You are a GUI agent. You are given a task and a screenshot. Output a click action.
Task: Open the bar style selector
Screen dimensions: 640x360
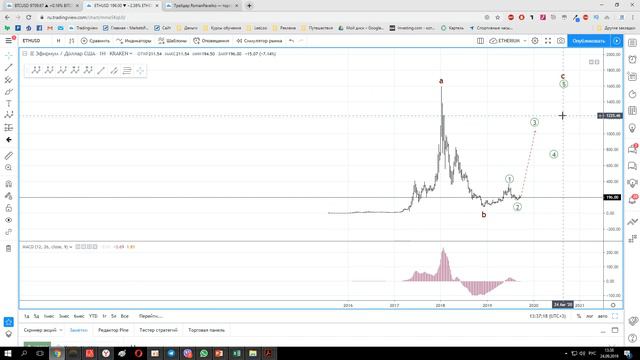(71, 41)
